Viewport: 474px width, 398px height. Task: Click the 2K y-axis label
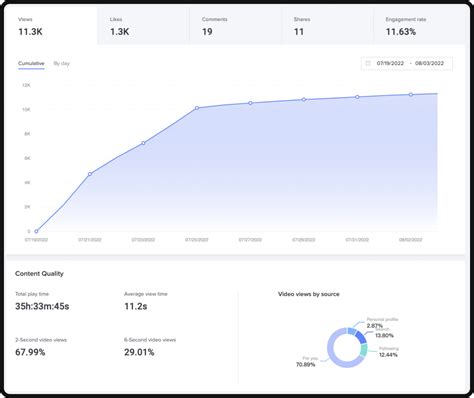27,207
